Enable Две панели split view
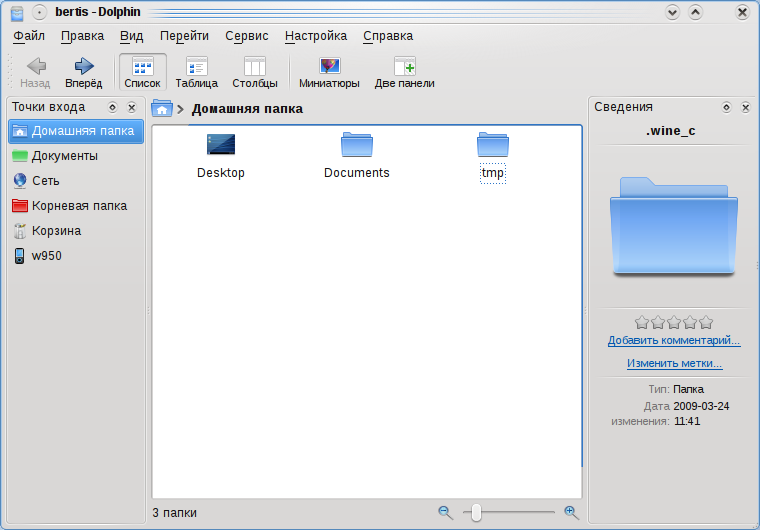This screenshot has width=760, height=530. click(404, 72)
